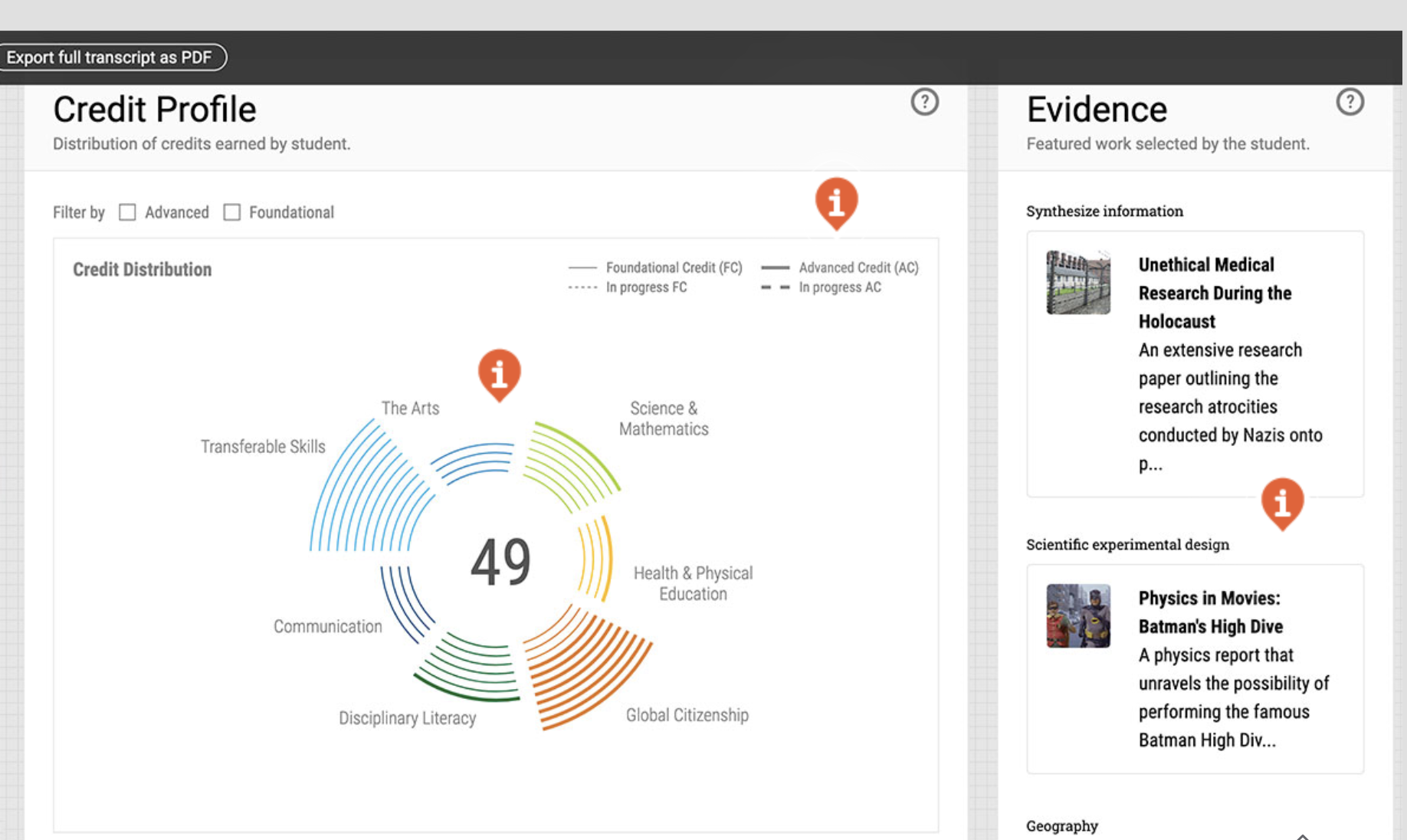
Task: Open the Credit Profile help question icon
Action: [x=924, y=102]
